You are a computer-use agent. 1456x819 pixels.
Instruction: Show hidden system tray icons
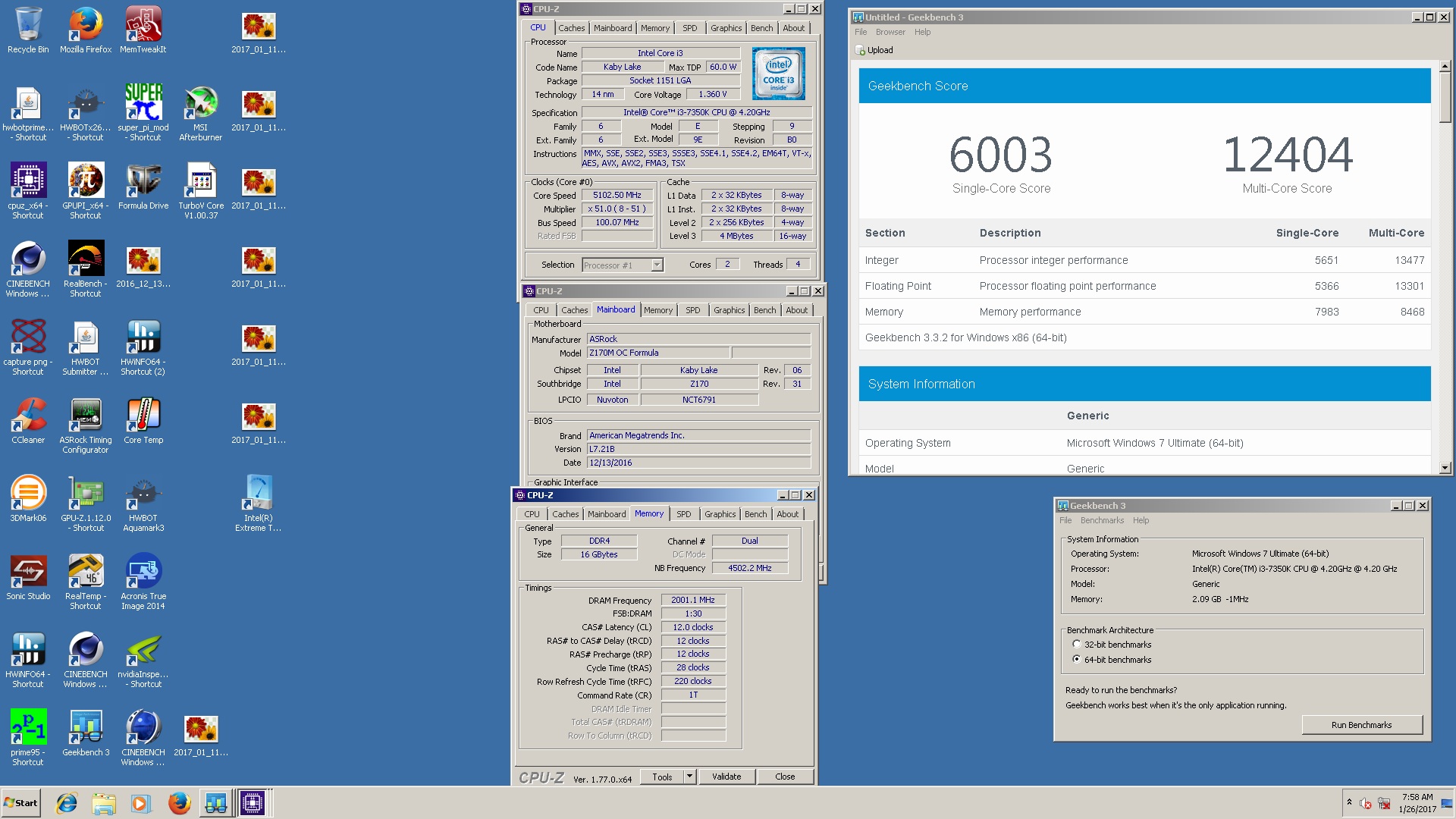(1349, 802)
